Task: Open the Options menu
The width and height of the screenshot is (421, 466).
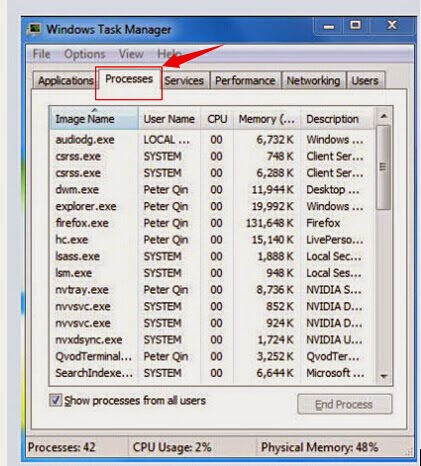Action: pyautogui.click(x=85, y=54)
